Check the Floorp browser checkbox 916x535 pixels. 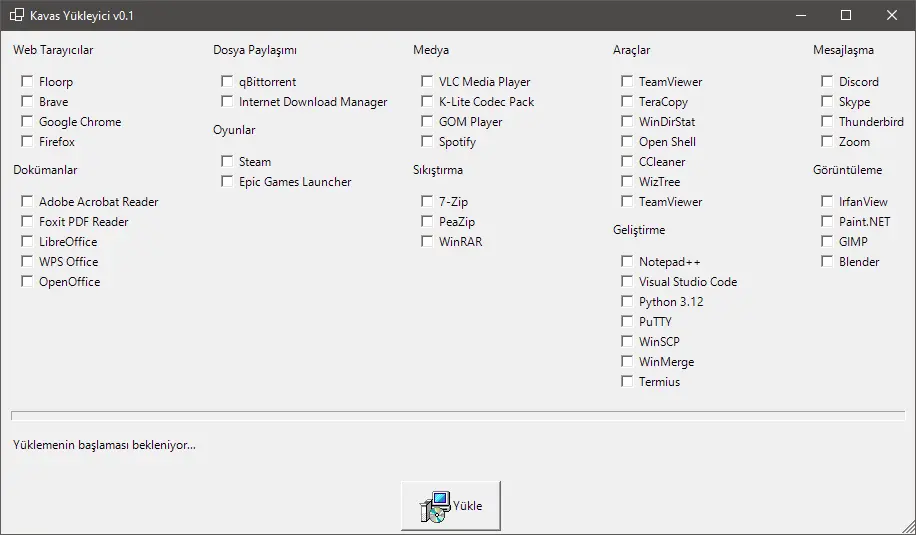[x=27, y=81]
